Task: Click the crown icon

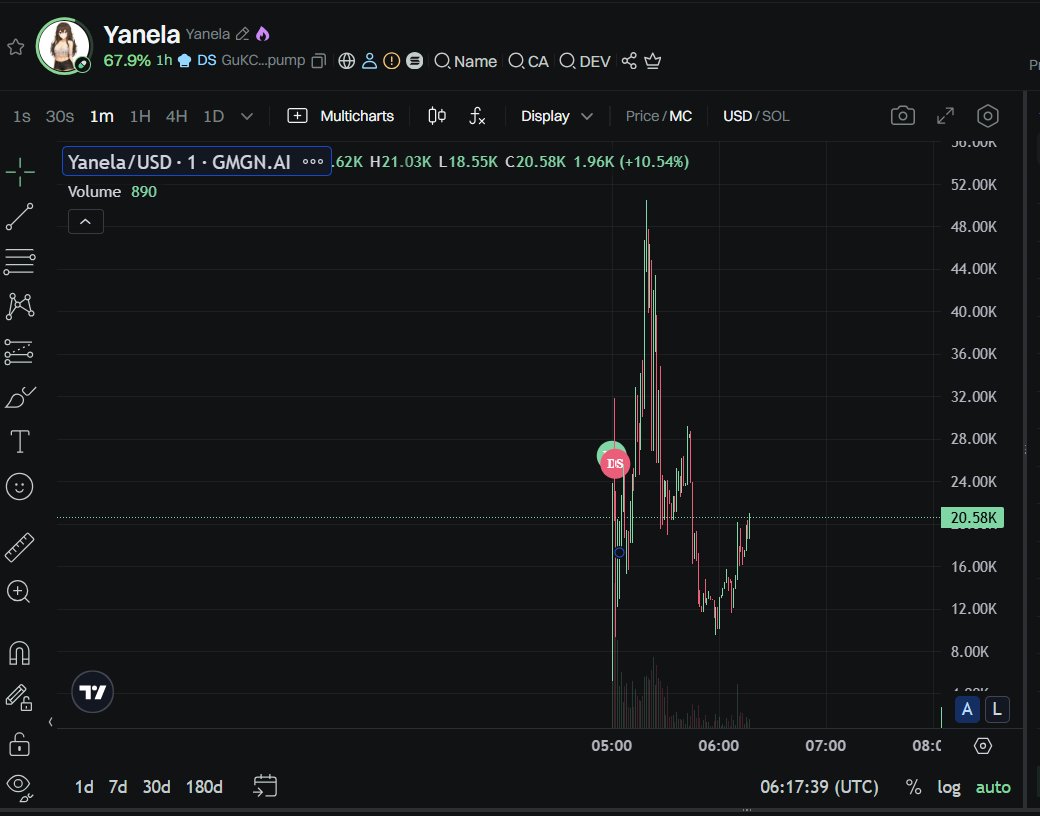Action: click(653, 61)
